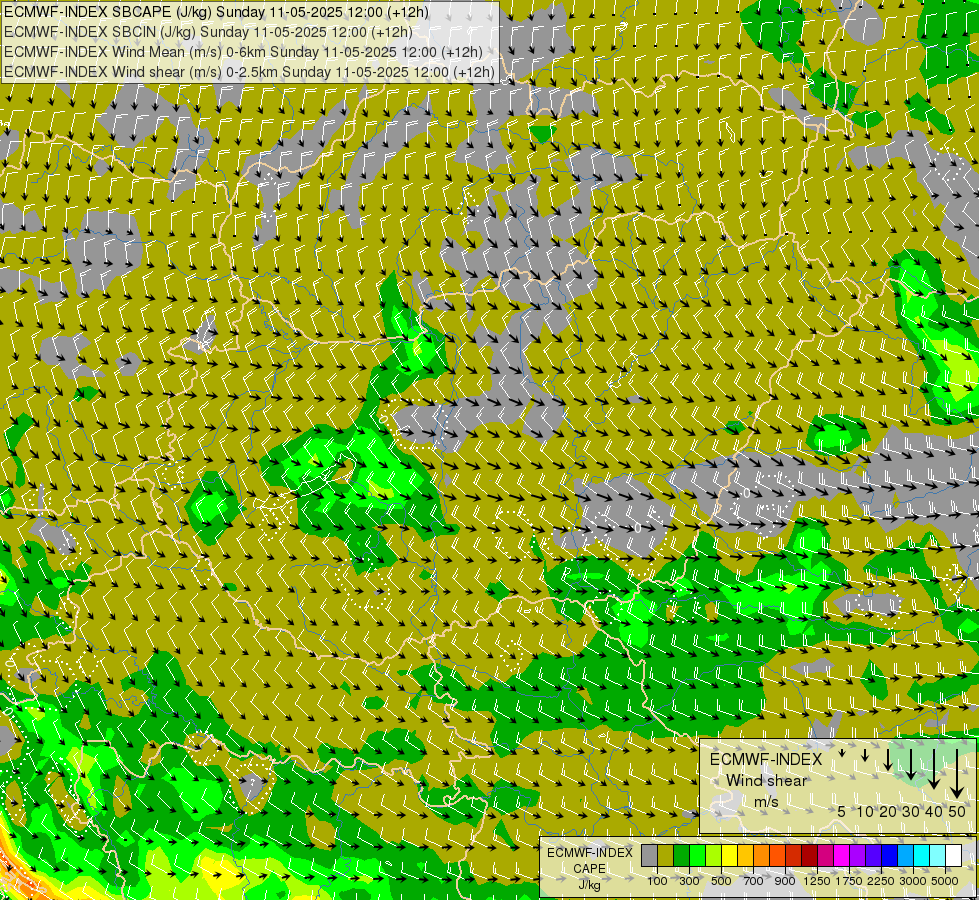Click the Wind shear 0-2.5km title line
The image size is (979, 900).
coord(249,72)
